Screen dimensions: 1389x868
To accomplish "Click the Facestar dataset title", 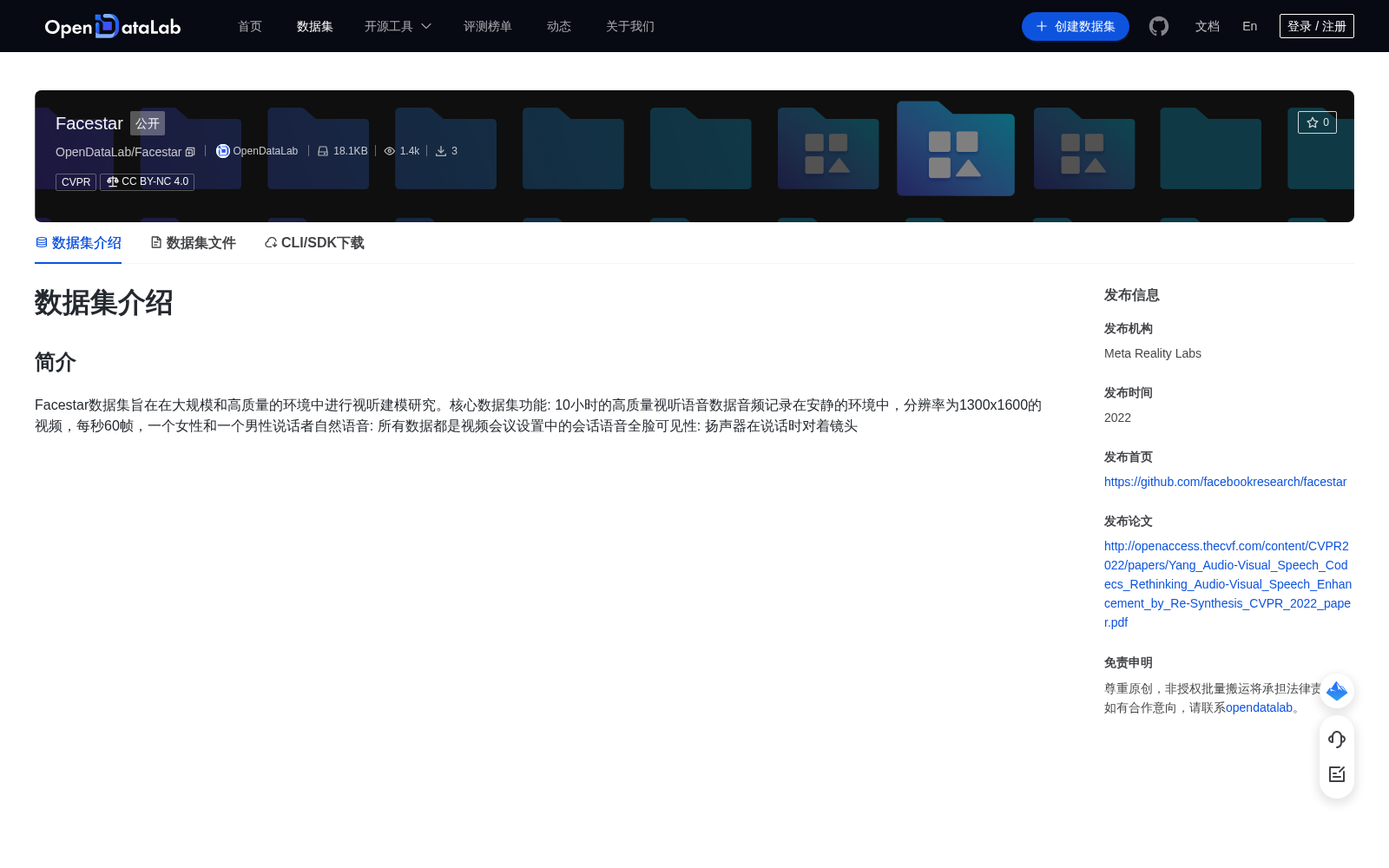I will 89,123.
